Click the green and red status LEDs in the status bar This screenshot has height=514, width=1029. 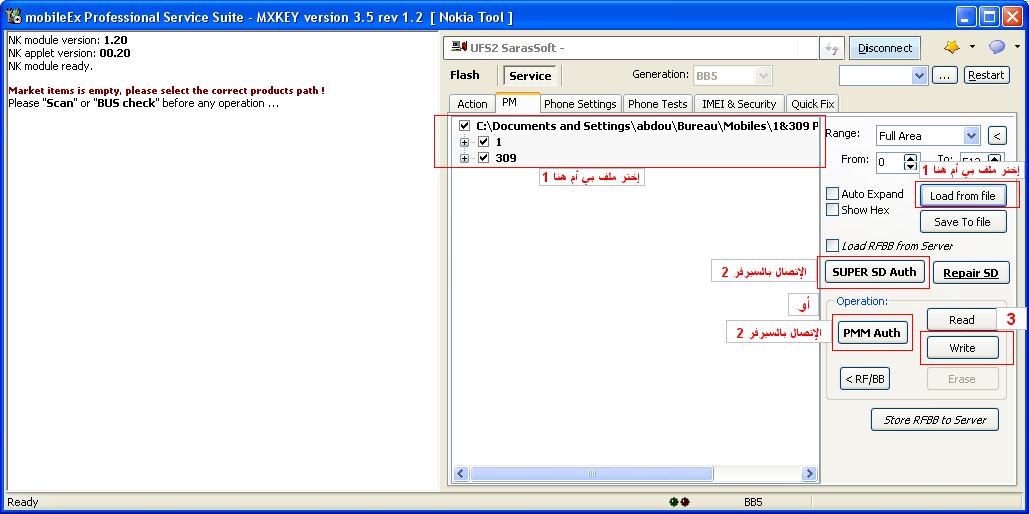(679, 502)
